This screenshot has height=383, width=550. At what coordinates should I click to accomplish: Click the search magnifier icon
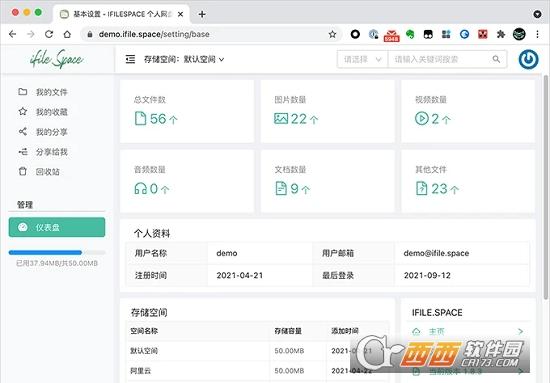[496, 59]
